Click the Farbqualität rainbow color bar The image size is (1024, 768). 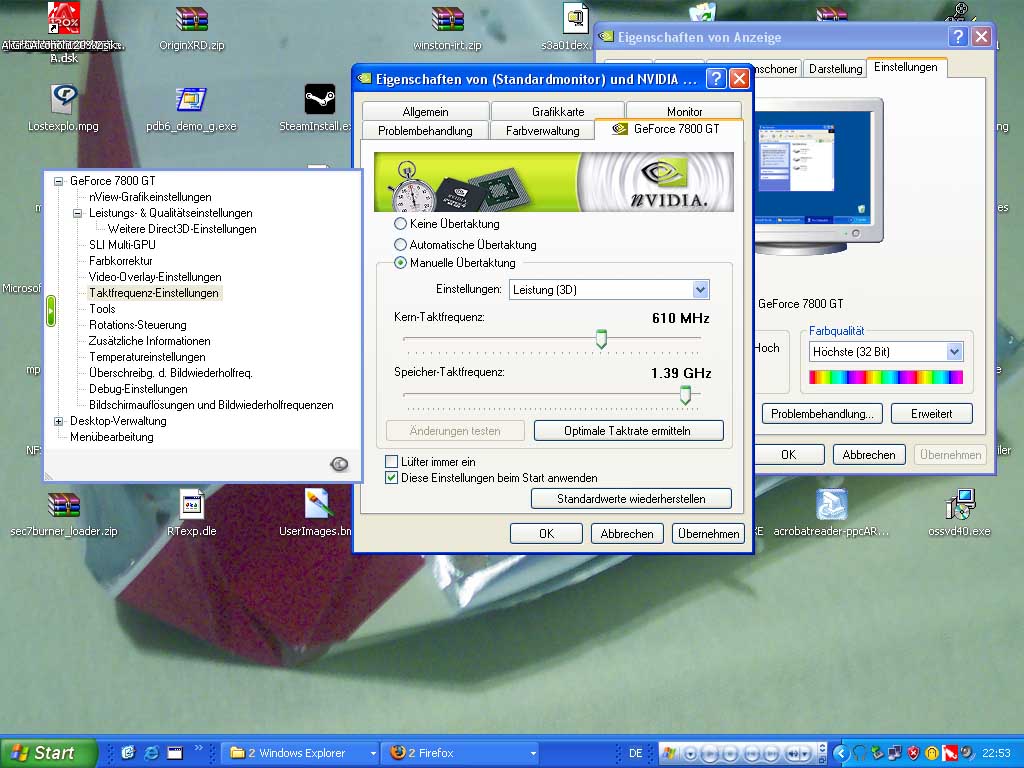tap(886, 377)
